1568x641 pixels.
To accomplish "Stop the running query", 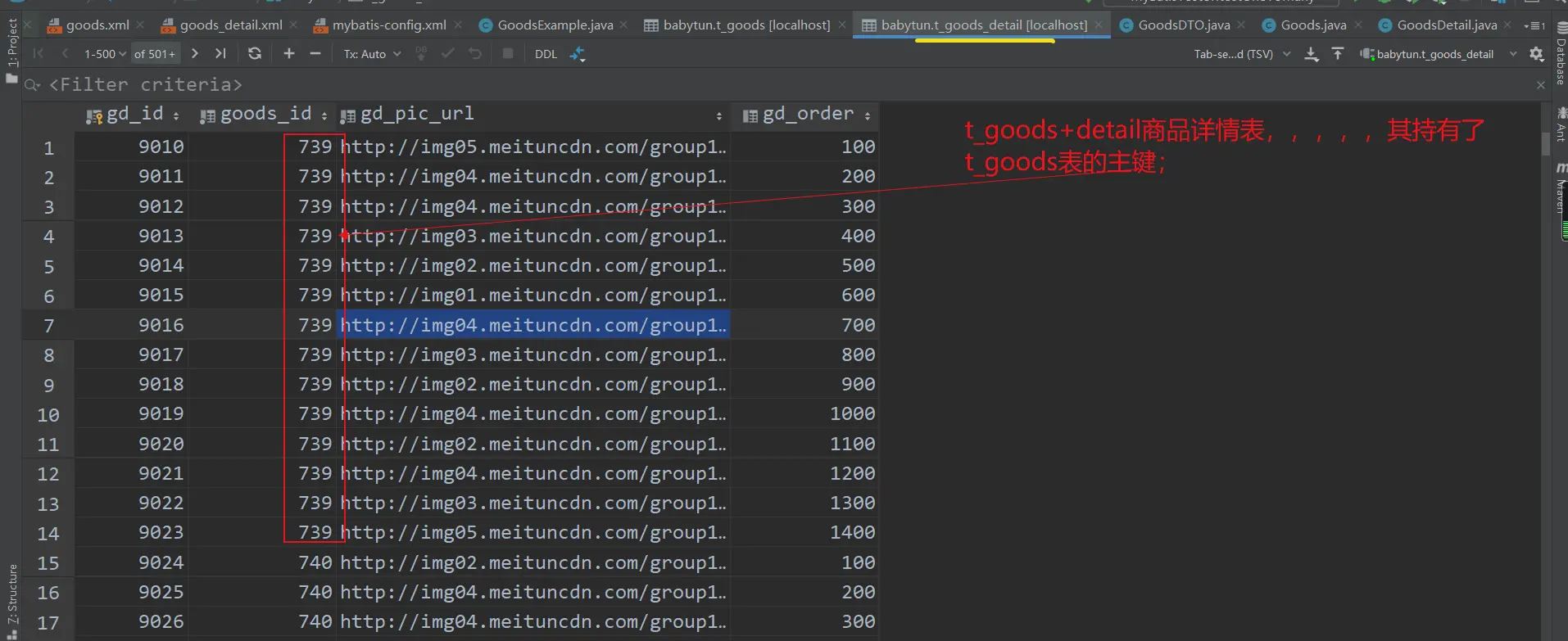I will [508, 54].
